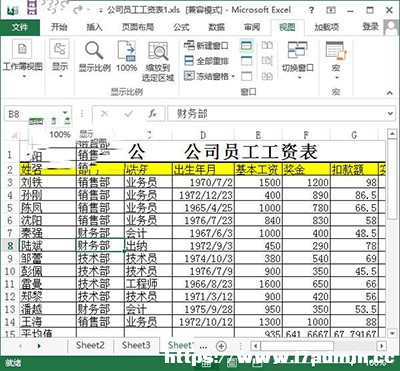The height and width of the screenshot is (371, 400).
Task: Select column D header
Action: coord(203,135)
